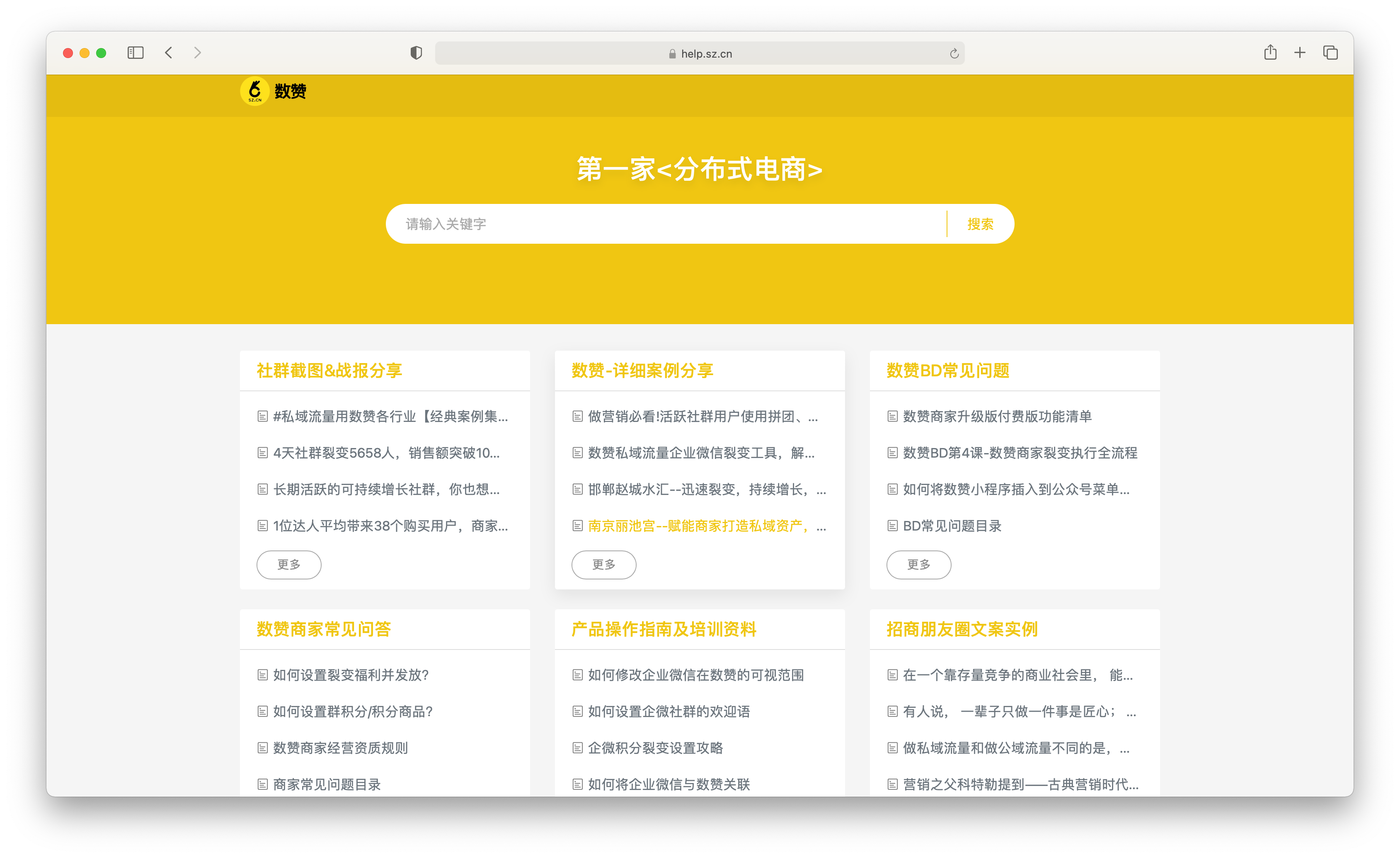Click document icon beside 如何设置裂变福利并发放?
This screenshot has height=858, width=1400.
click(x=262, y=675)
